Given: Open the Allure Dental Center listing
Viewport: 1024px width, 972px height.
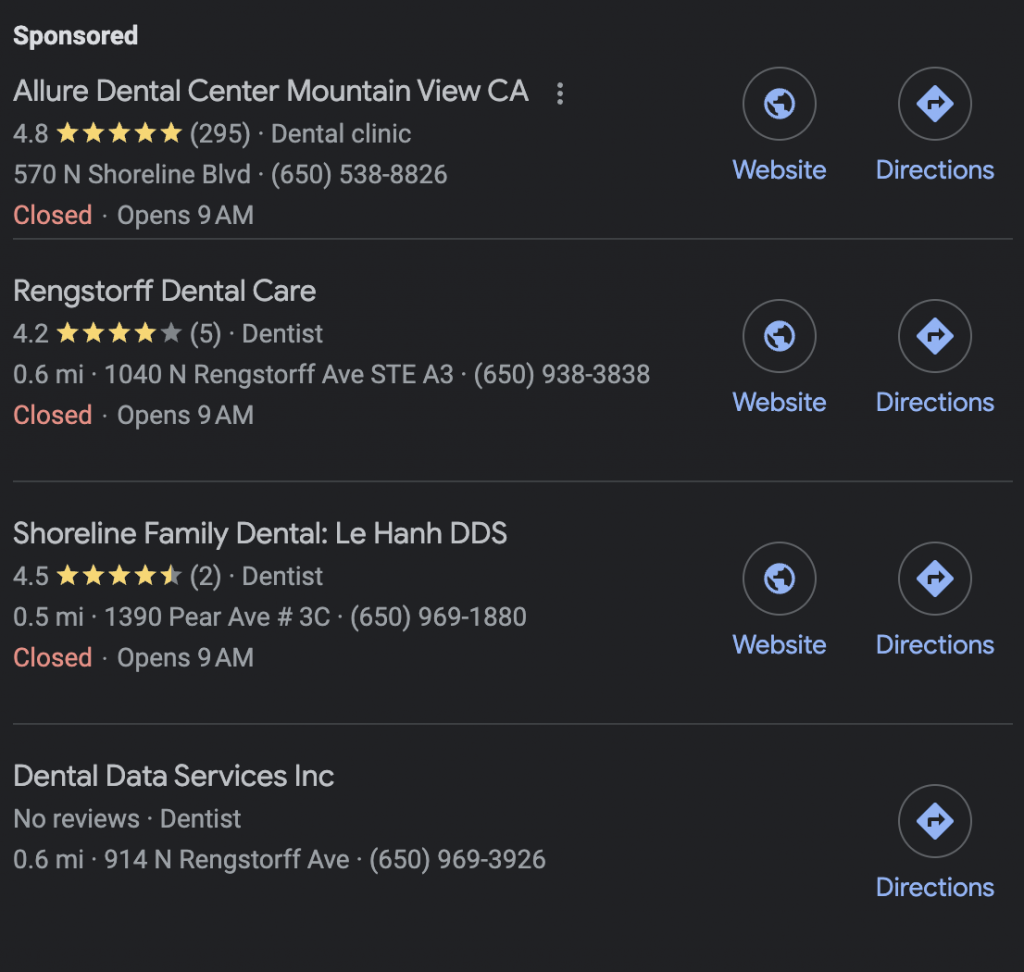Looking at the screenshot, I should pos(270,91).
